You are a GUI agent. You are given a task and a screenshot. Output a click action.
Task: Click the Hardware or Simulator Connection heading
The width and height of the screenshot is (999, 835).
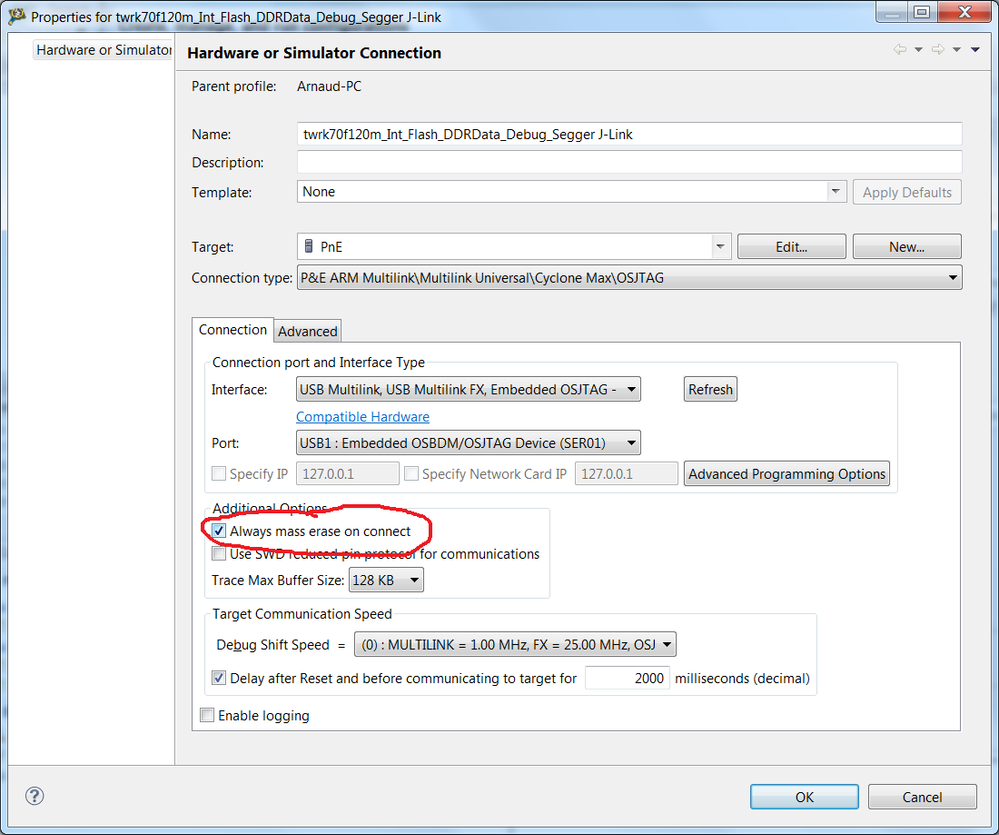314,53
